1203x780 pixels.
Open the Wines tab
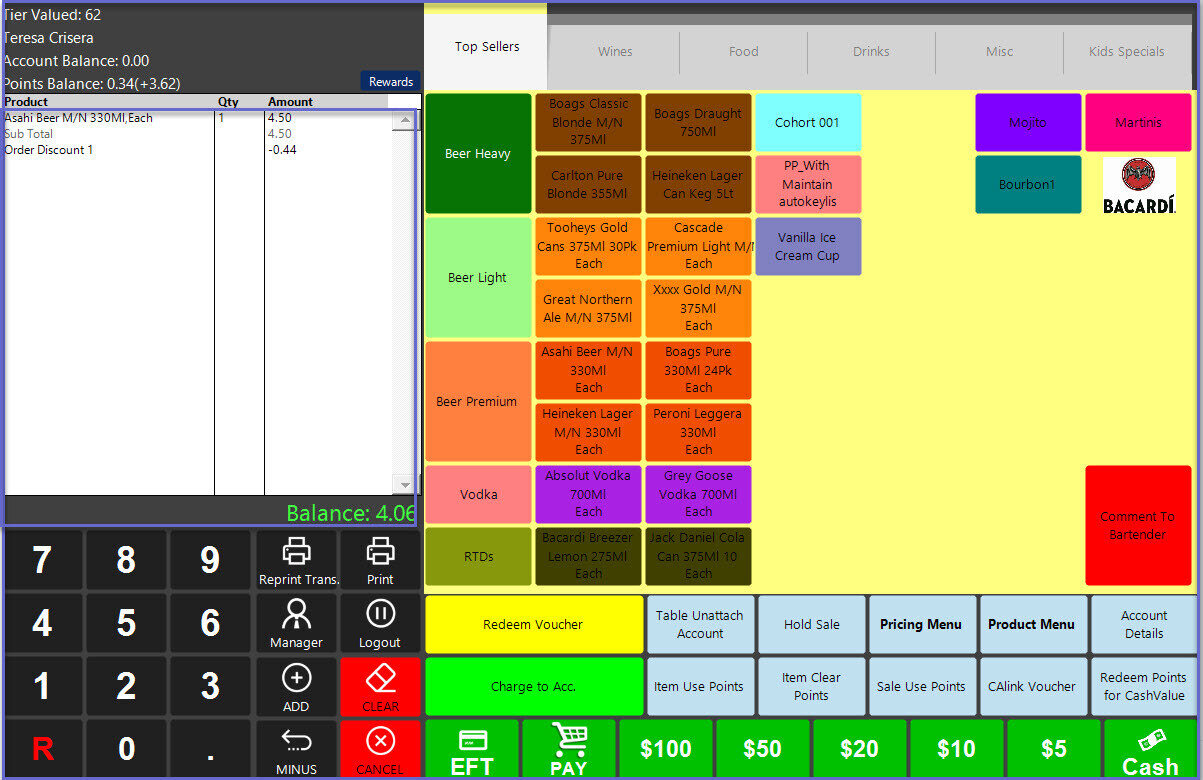coord(615,52)
